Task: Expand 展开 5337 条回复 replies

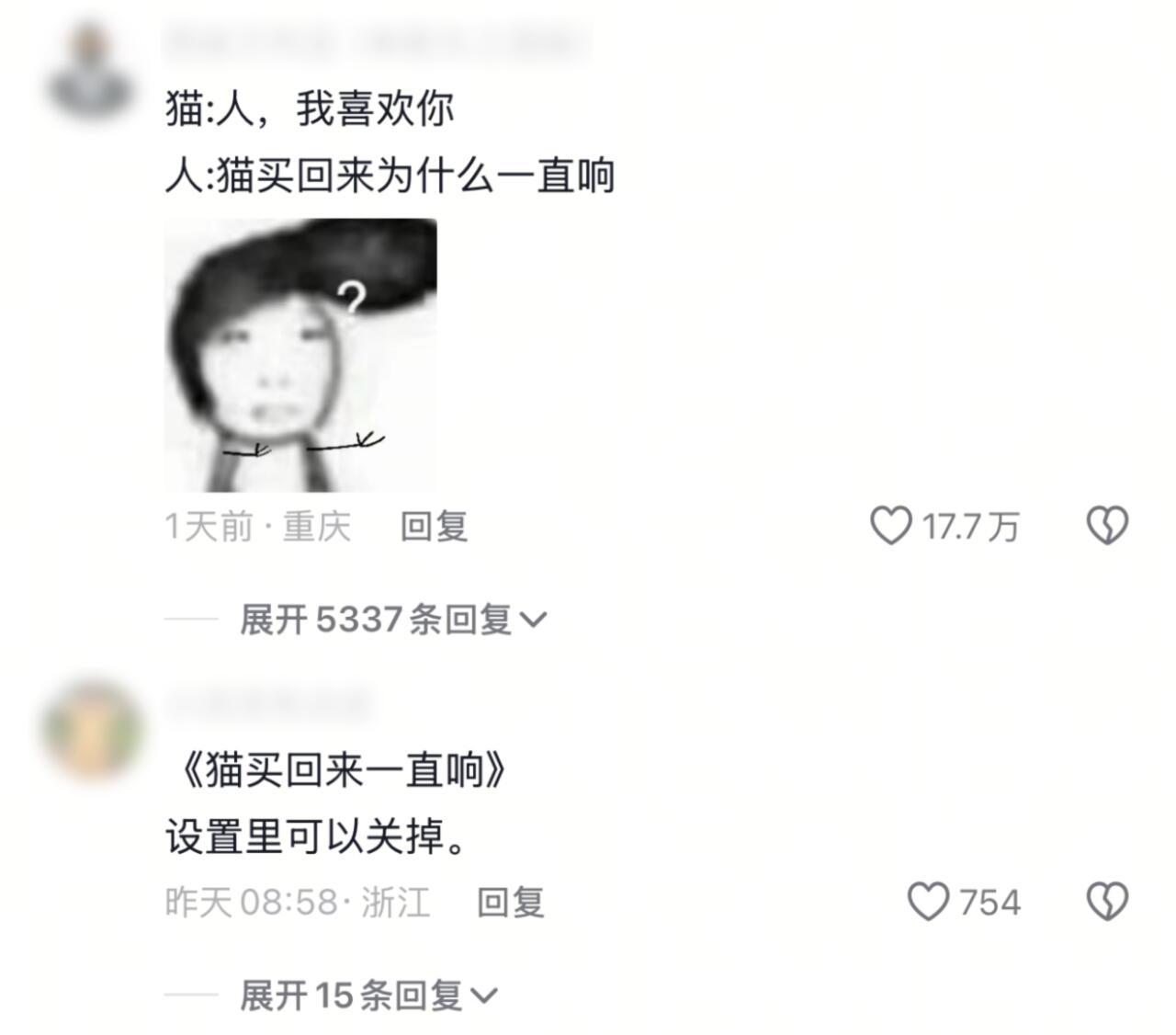Action: pos(392,620)
